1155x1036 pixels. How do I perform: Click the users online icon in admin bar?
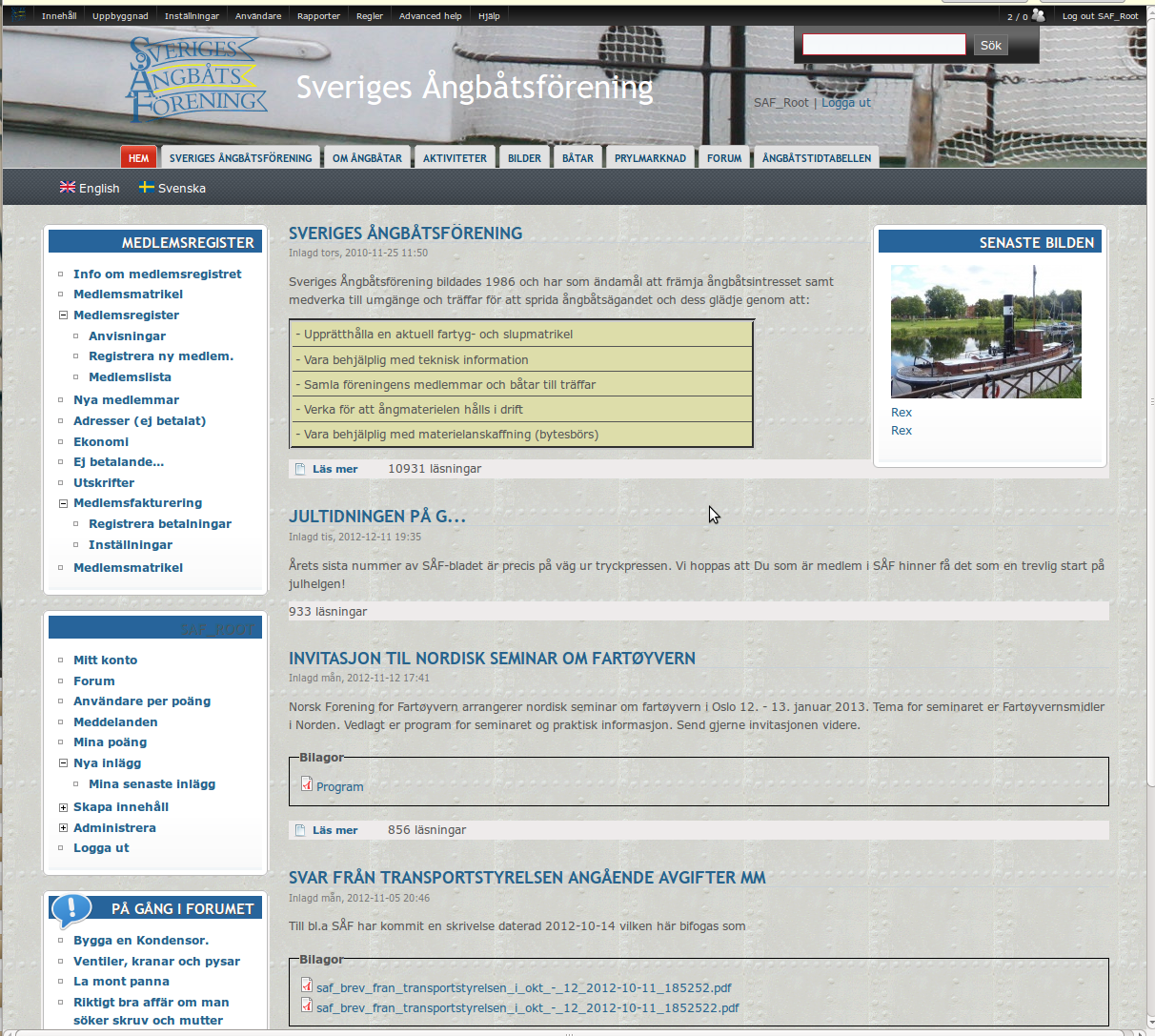(x=1038, y=15)
